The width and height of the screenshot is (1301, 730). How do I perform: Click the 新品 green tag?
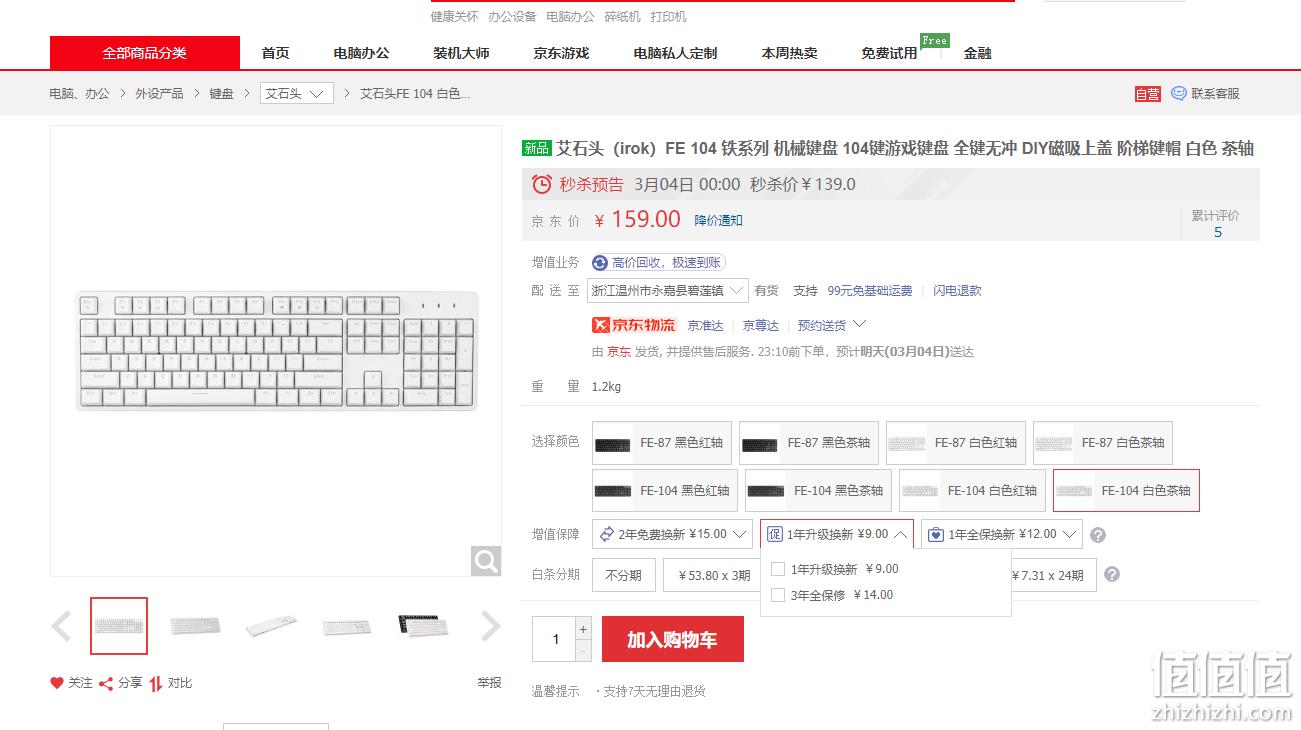[537, 148]
